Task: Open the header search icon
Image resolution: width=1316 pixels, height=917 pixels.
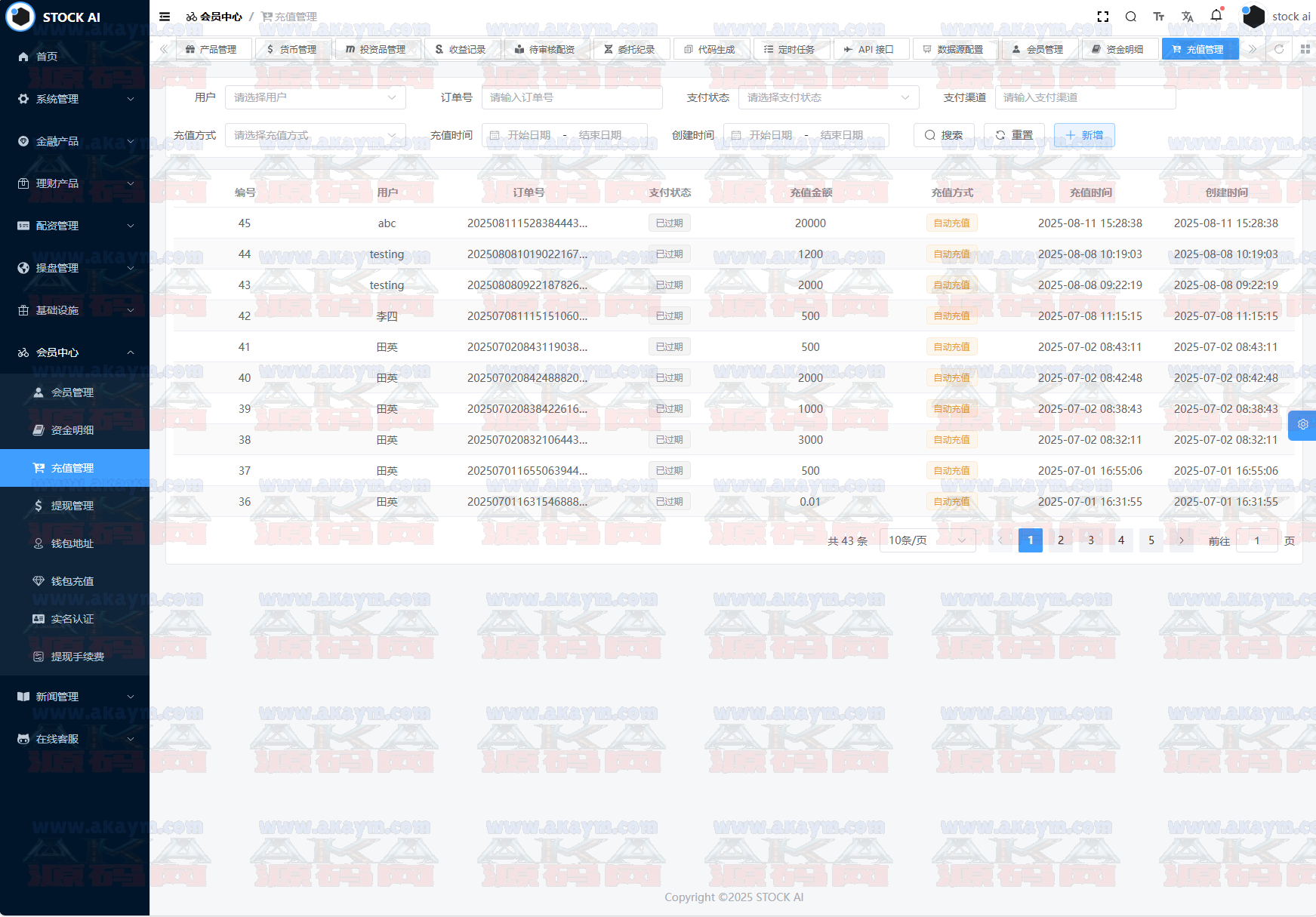Action: point(1131,17)
